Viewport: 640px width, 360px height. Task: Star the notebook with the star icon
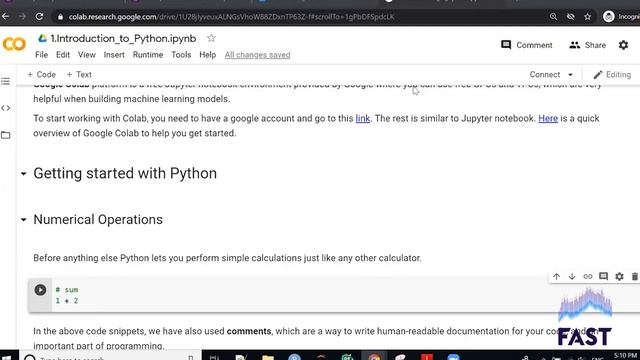(x=211, y=38)
